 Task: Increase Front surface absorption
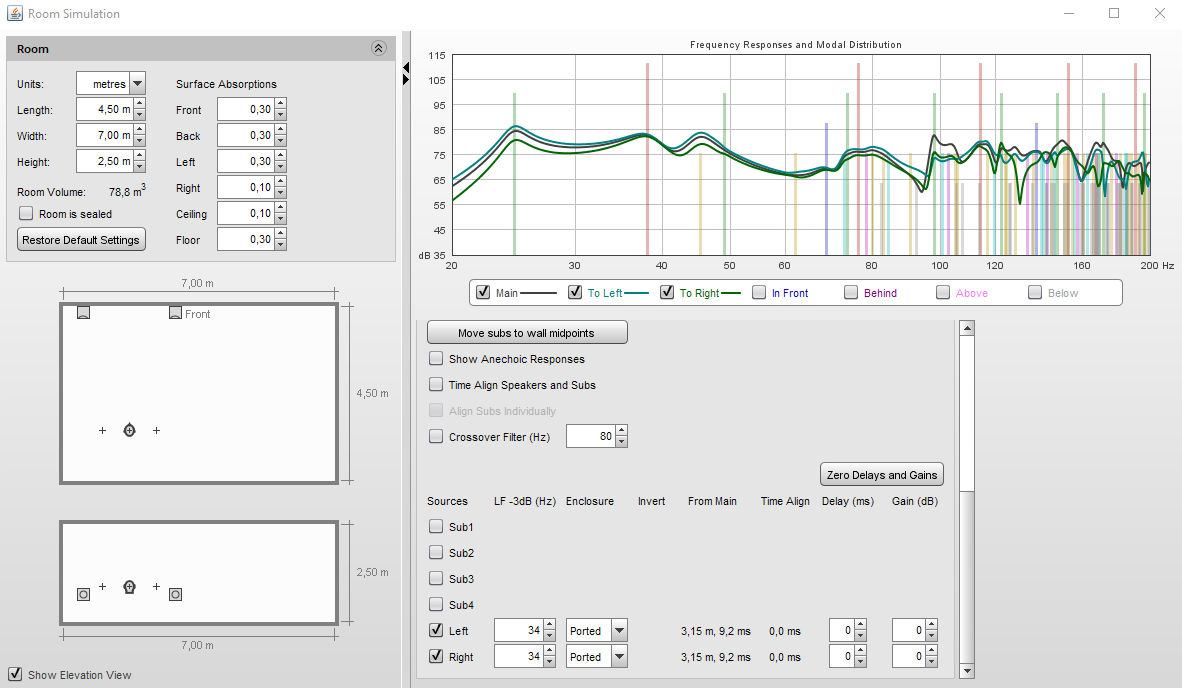tap(280, 104)
